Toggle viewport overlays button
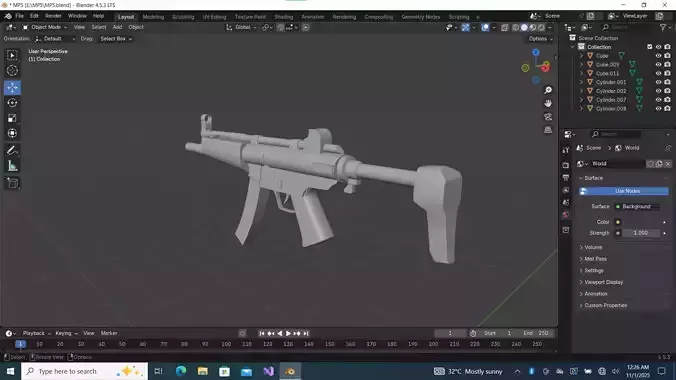The image size is (676, 380). [485, 27]
